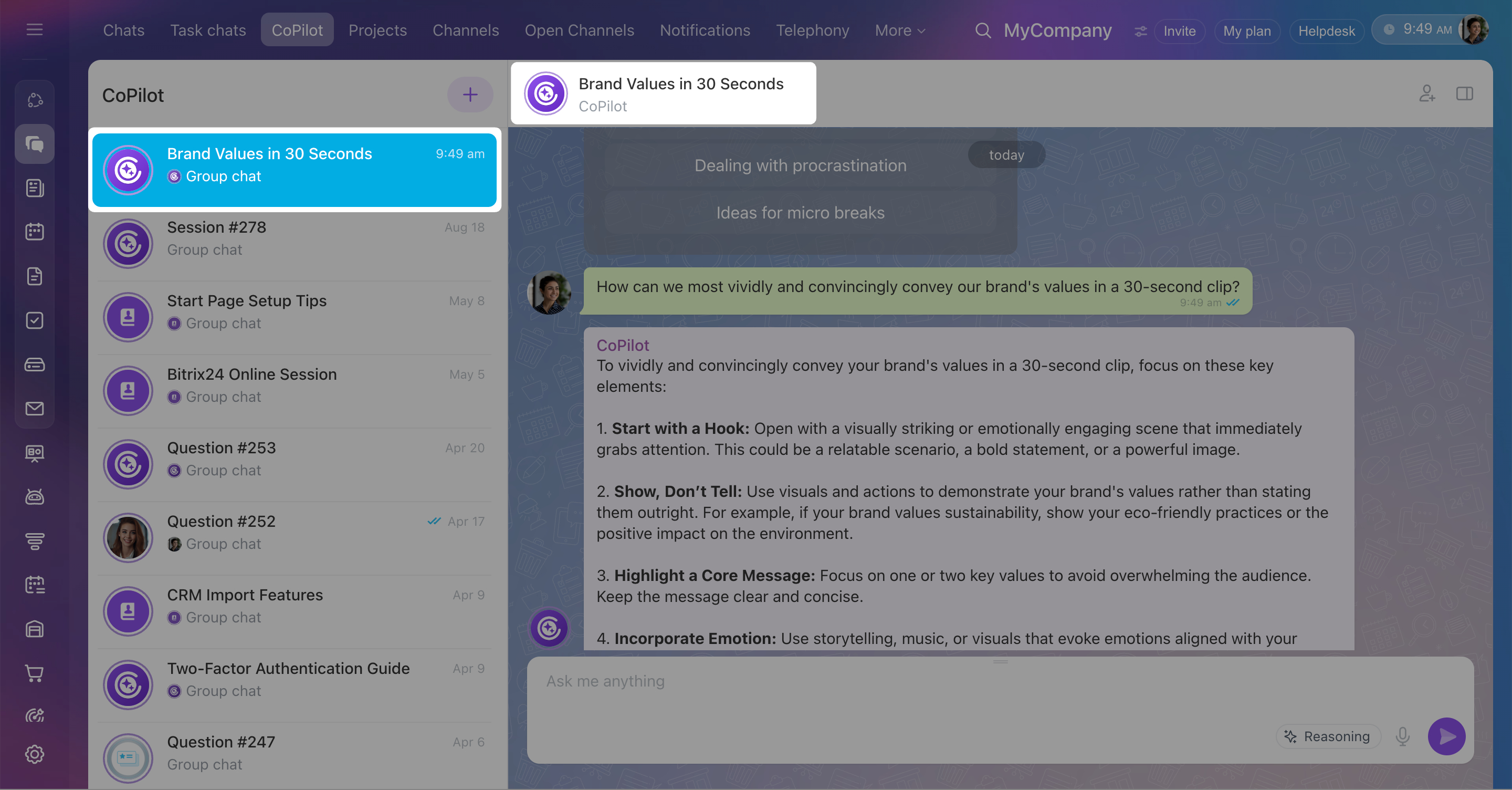Open the user profile avatar

pos(1474,30)
